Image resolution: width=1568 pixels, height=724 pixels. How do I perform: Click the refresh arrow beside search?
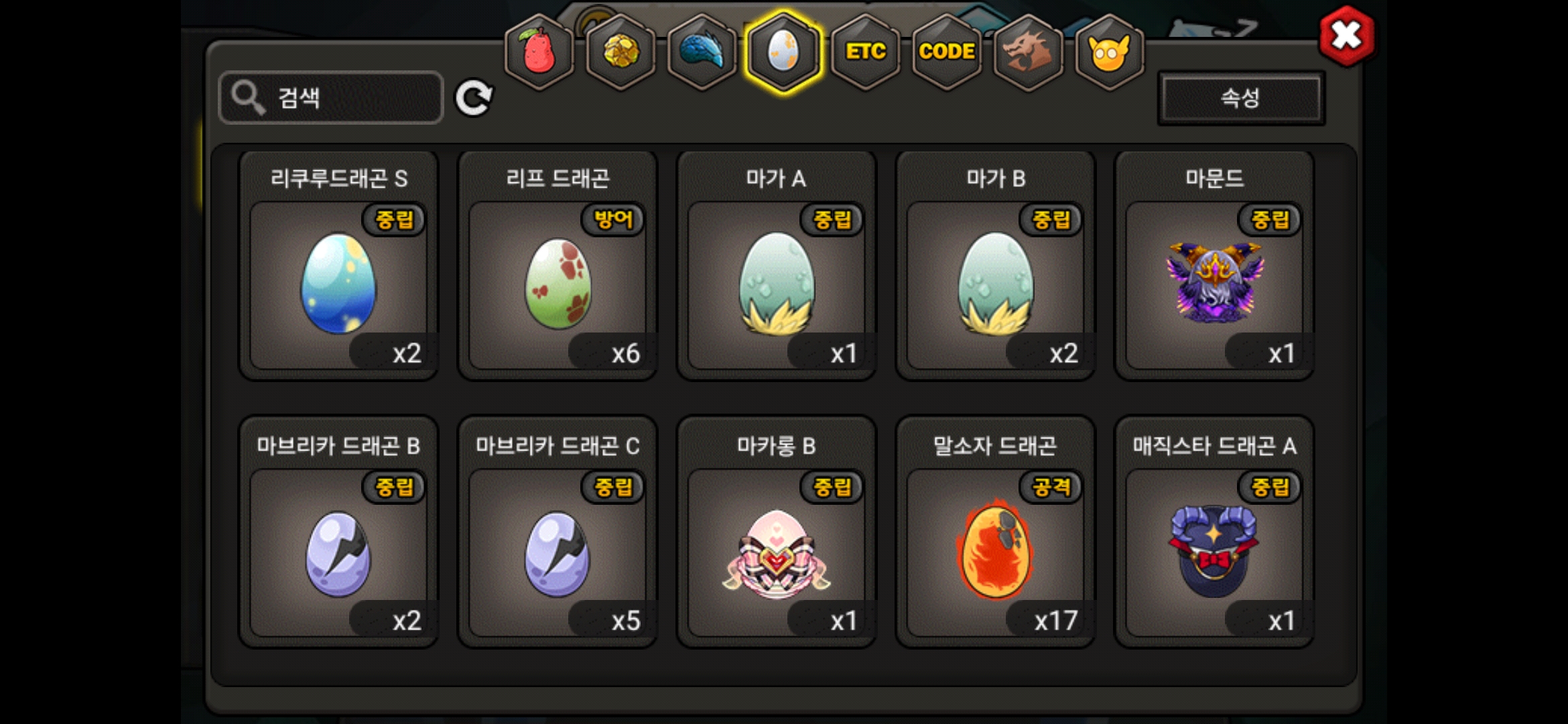(474, 99)
